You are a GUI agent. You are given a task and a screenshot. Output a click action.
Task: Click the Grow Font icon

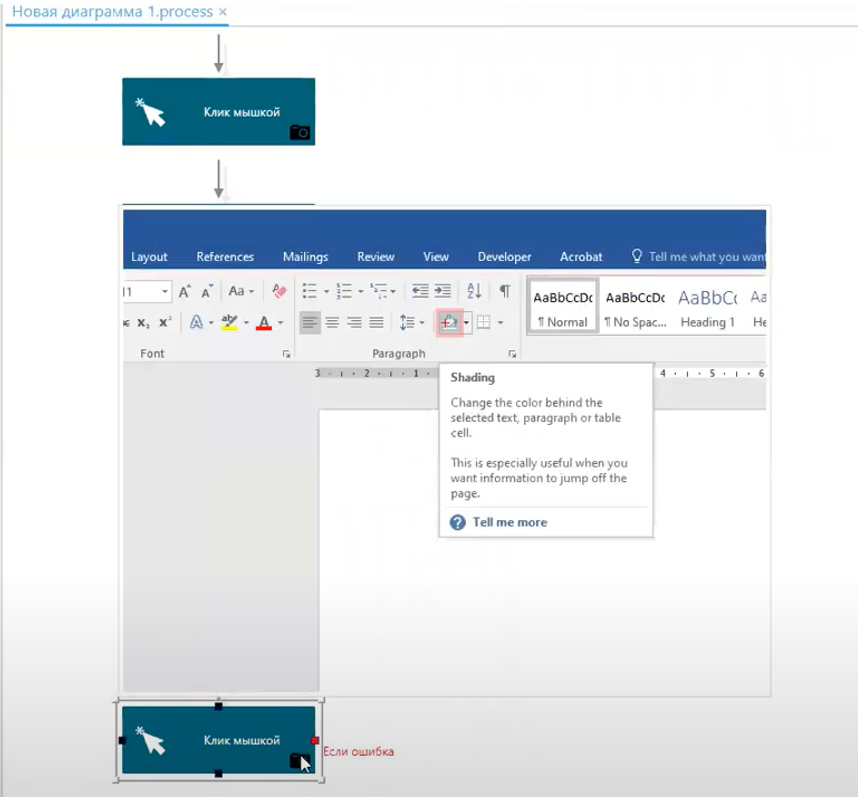184,292
